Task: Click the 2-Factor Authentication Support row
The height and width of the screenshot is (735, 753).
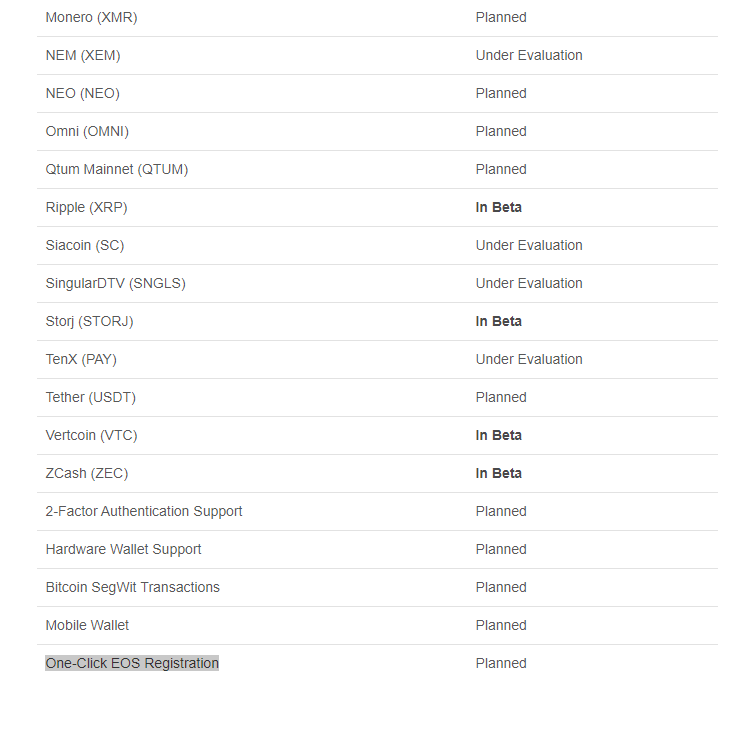Action: click(x=377, y=511)
